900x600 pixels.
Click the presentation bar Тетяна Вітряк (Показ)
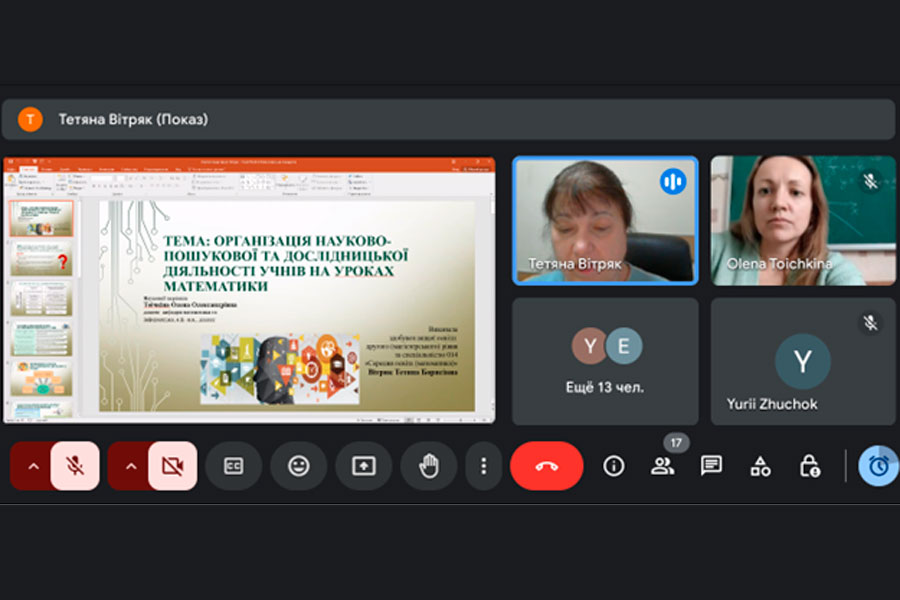click(448, 119)
